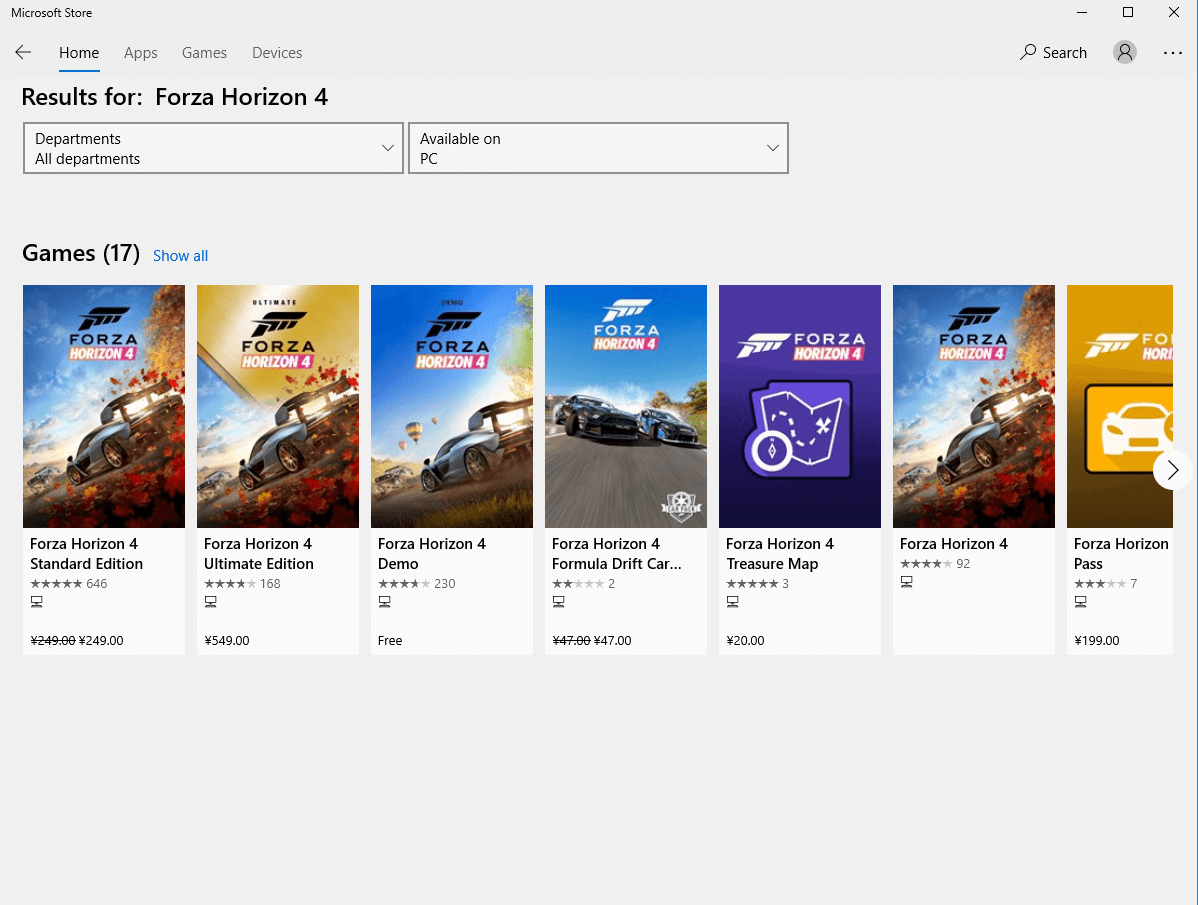Open the Forza Horizon Car Pass cover art

1119,406
